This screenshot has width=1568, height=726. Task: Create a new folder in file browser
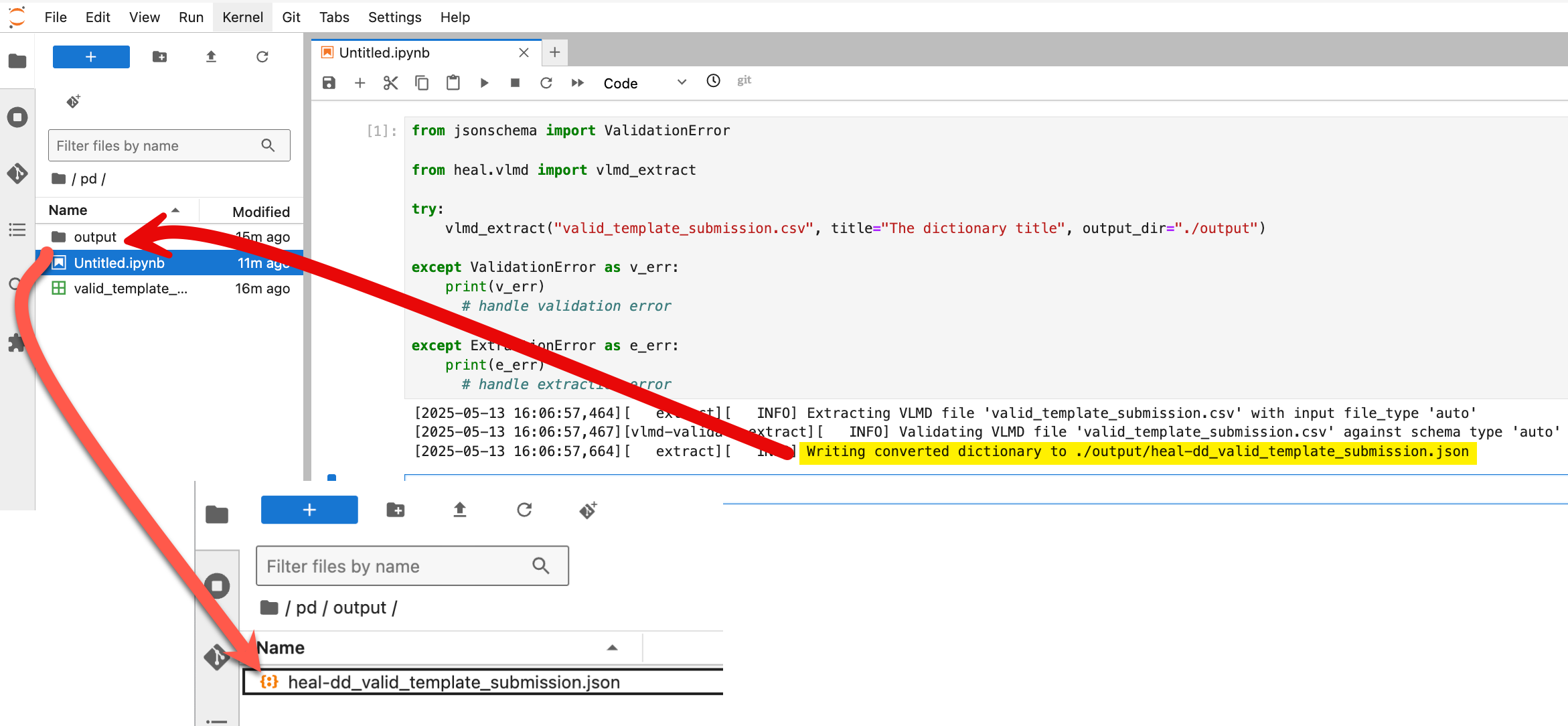coord(159,57)
